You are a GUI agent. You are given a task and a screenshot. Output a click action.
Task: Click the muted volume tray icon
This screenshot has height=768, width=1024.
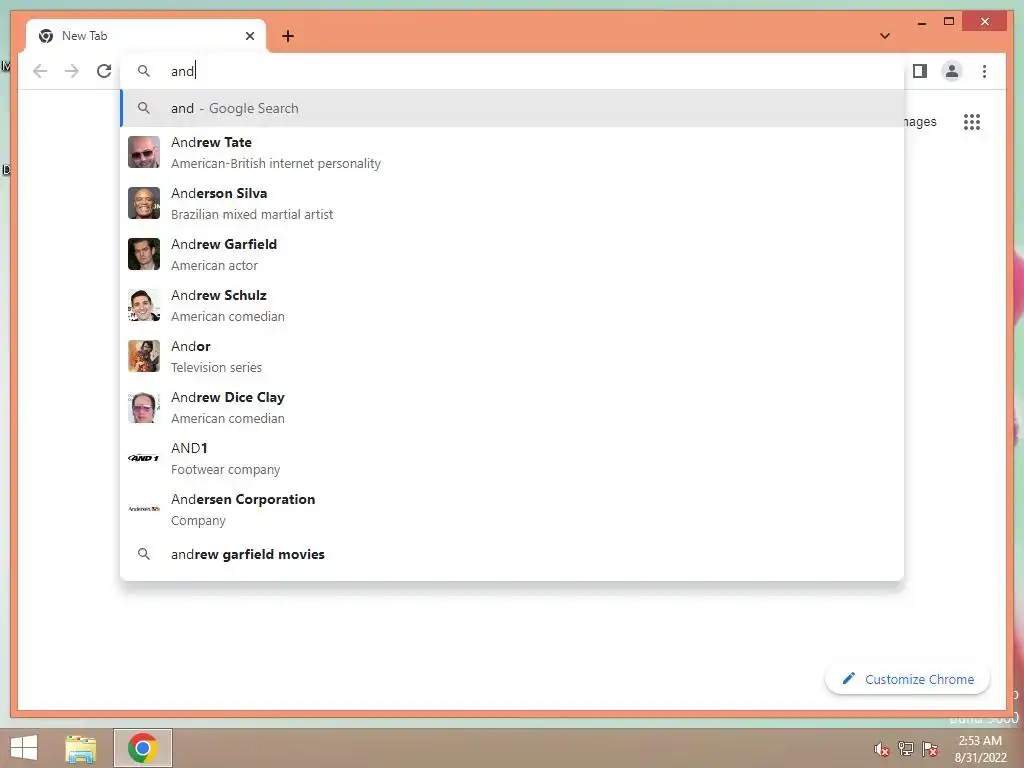(x=882, y=749)
